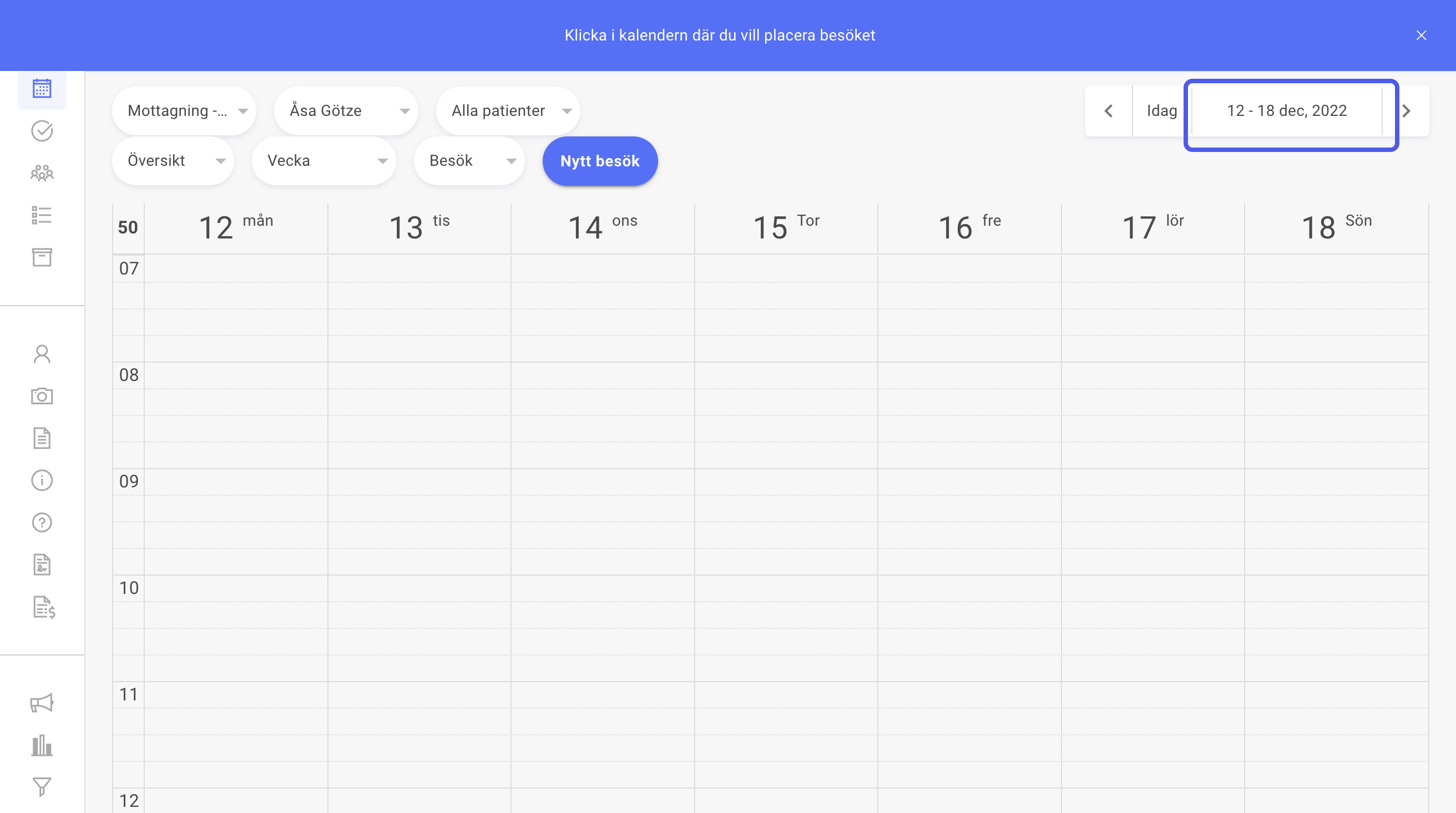Image resolution: width=1456 pixels, height=813 pixels.
Task: Open the 12 - 18 dec, 2022 date picker
Action: click(1287, 111)
